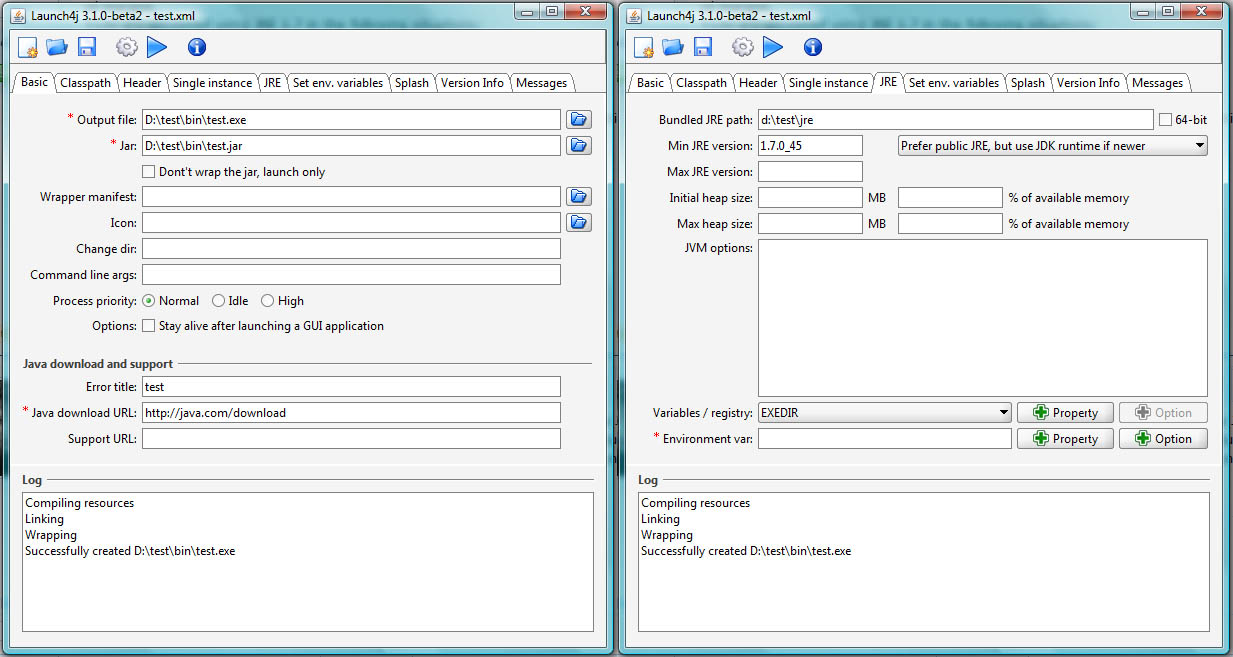Click Build wrapper gear icon in right window
The image size is (1233, 657).
(742, 47)
